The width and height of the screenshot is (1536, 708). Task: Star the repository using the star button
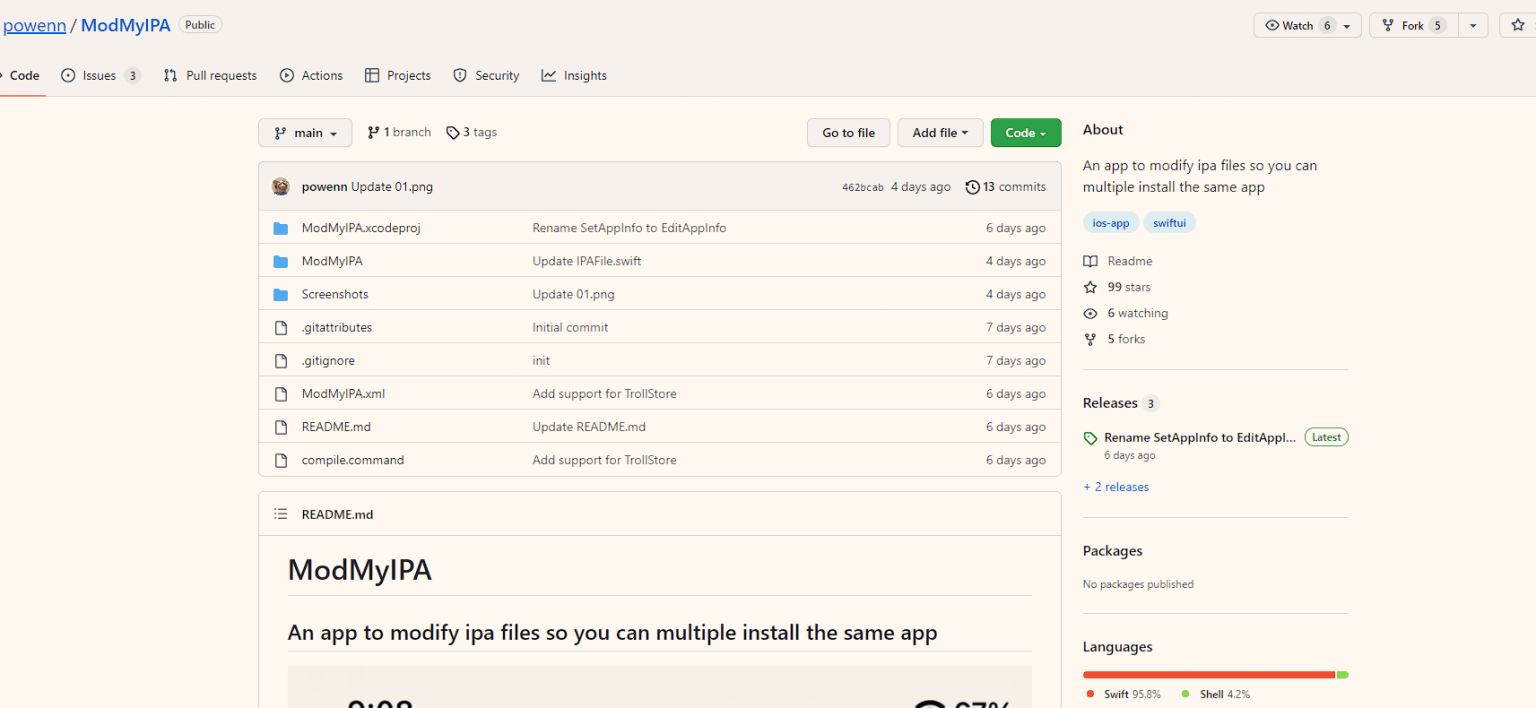1518,26
